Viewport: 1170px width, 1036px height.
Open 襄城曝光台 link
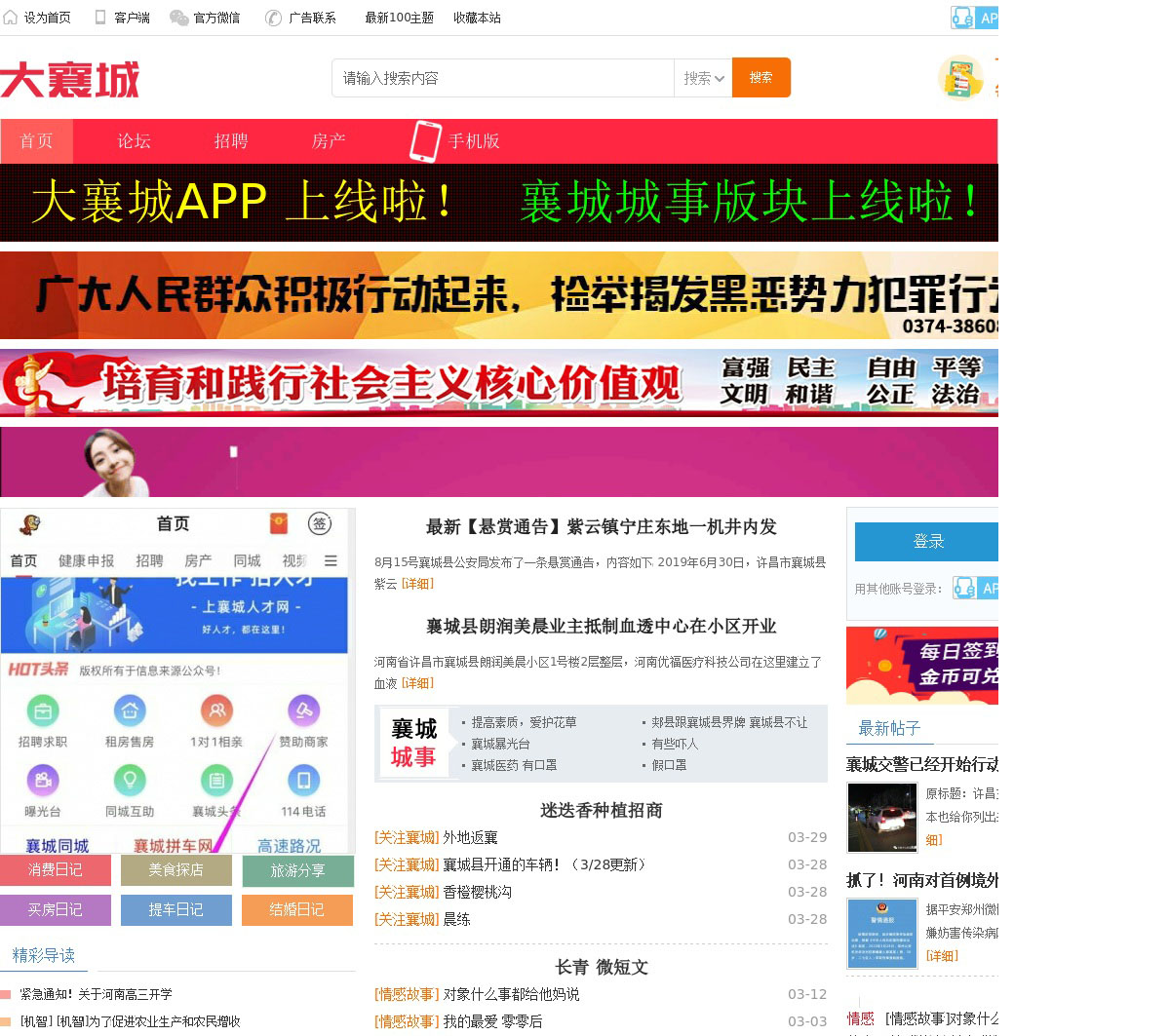pyautogui.click(x=501, y=745)
